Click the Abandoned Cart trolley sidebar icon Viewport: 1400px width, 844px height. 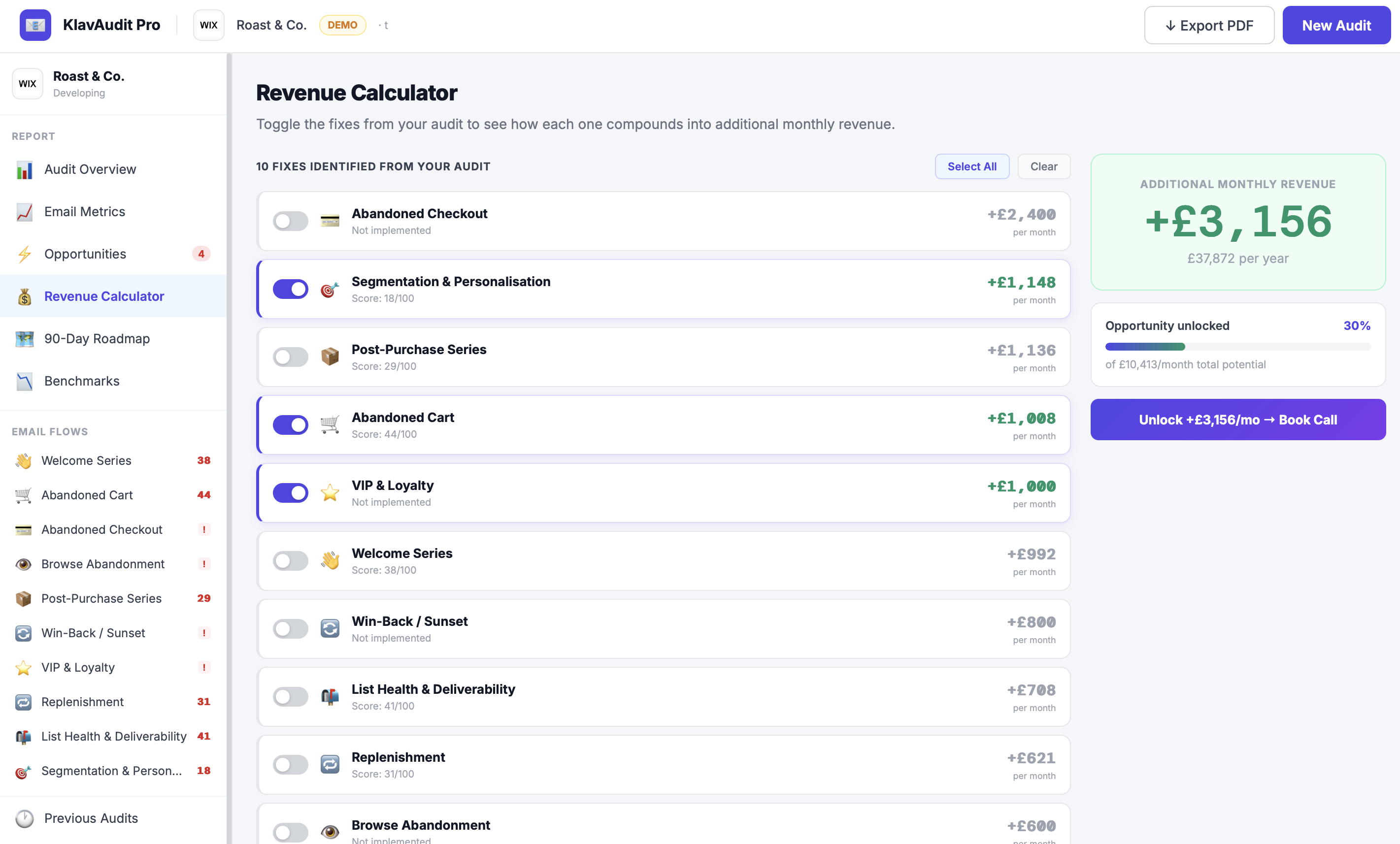click(x=23, y=496)
